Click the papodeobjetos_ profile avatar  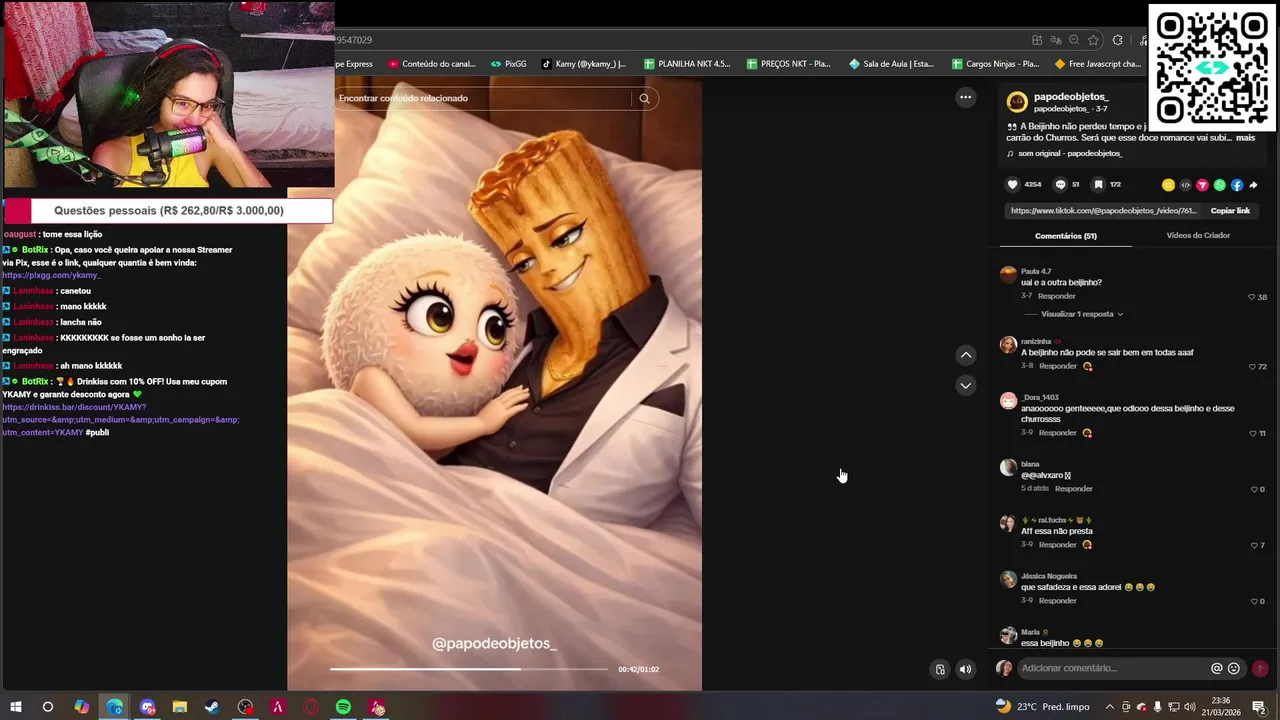(1017, 101)
